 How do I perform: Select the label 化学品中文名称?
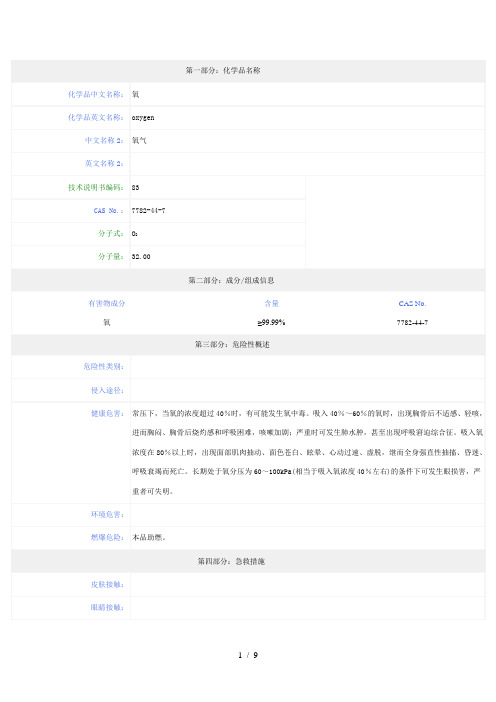click(96, 94)
